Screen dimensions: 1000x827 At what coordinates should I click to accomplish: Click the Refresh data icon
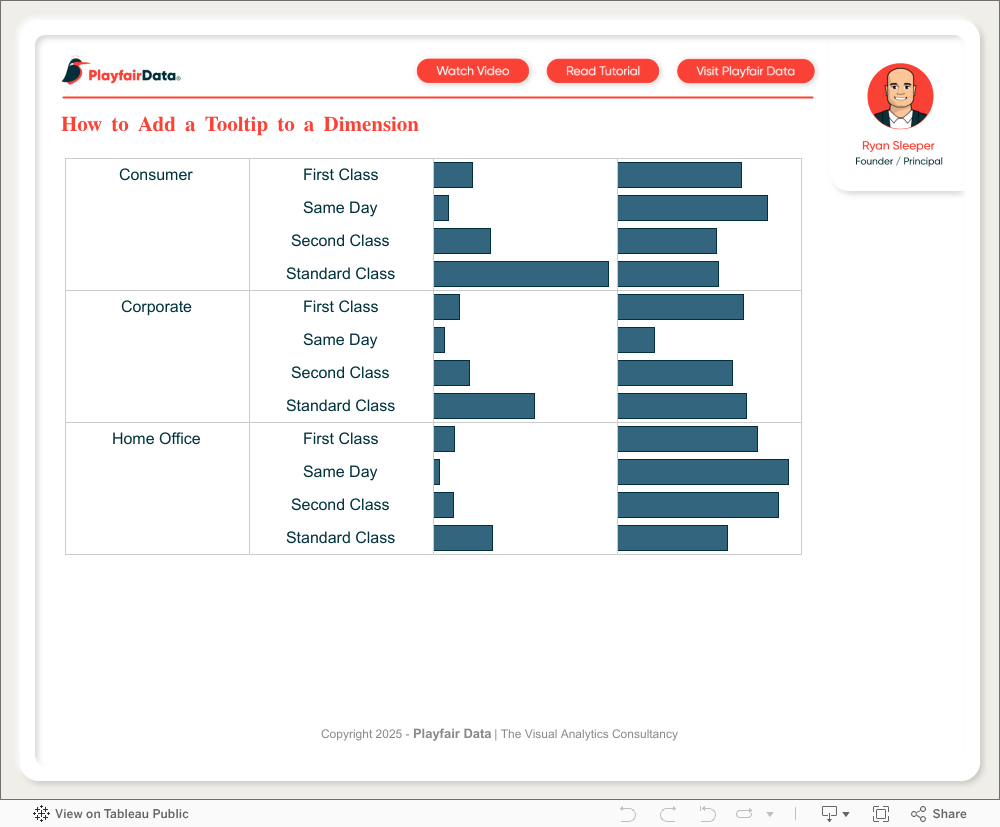coord(745,814)
